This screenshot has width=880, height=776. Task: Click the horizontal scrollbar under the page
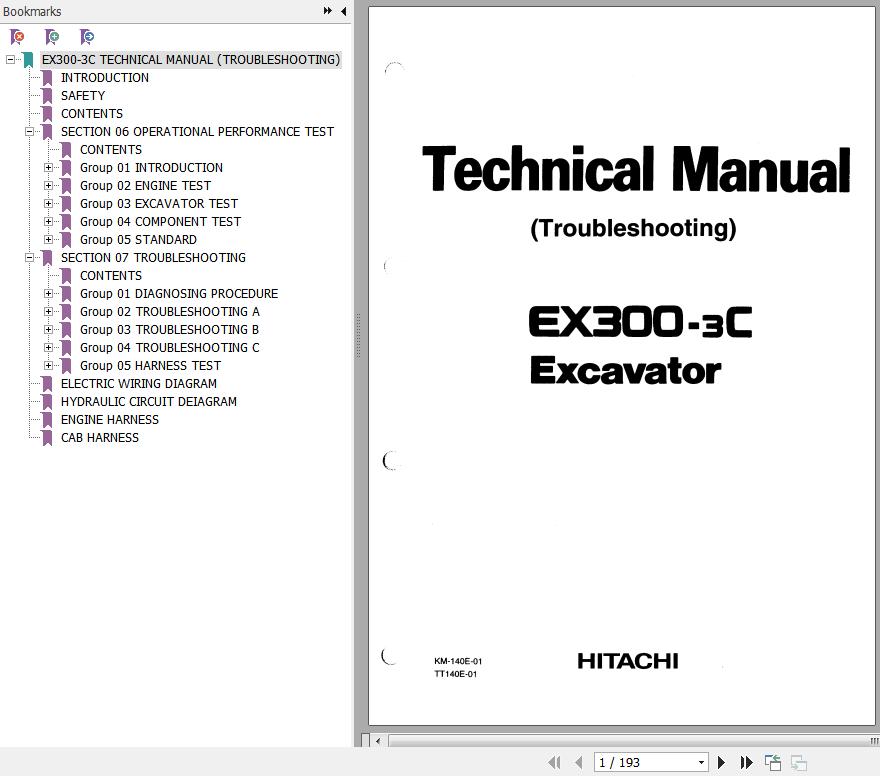[620, 741]
